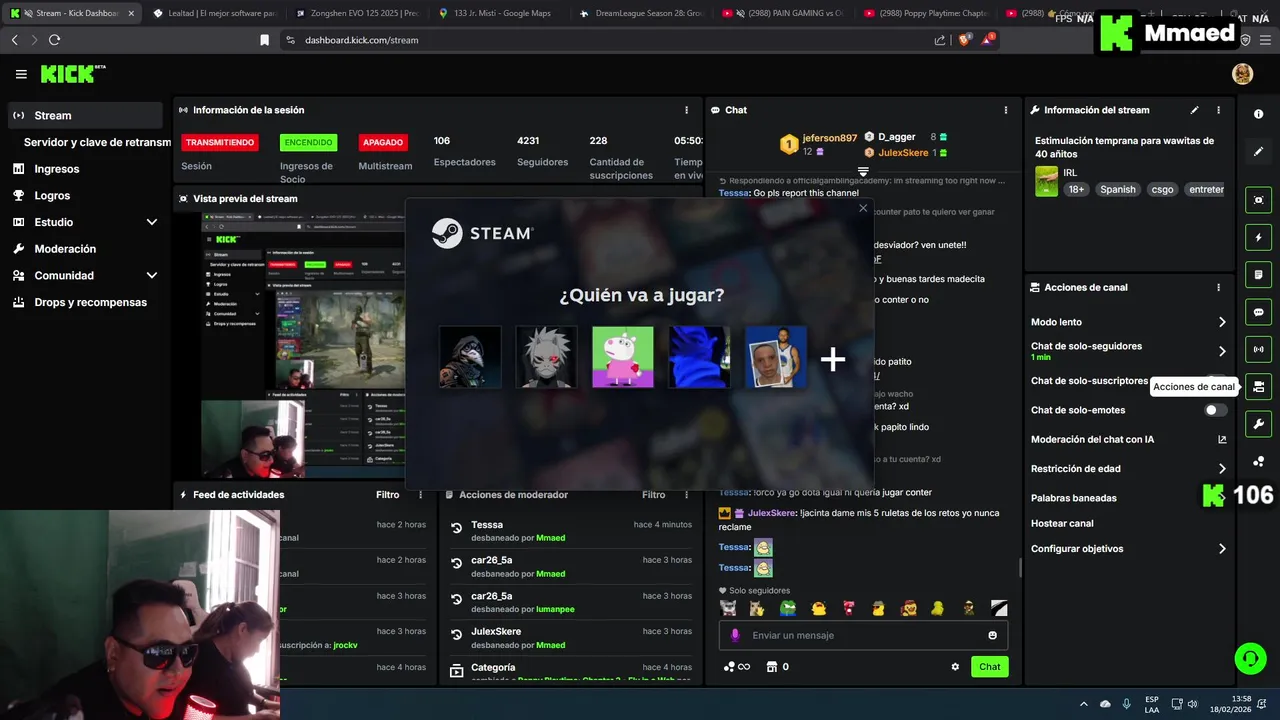
Task: Open Información del stream three-dot menu
Action: [x=1218, y=110]
